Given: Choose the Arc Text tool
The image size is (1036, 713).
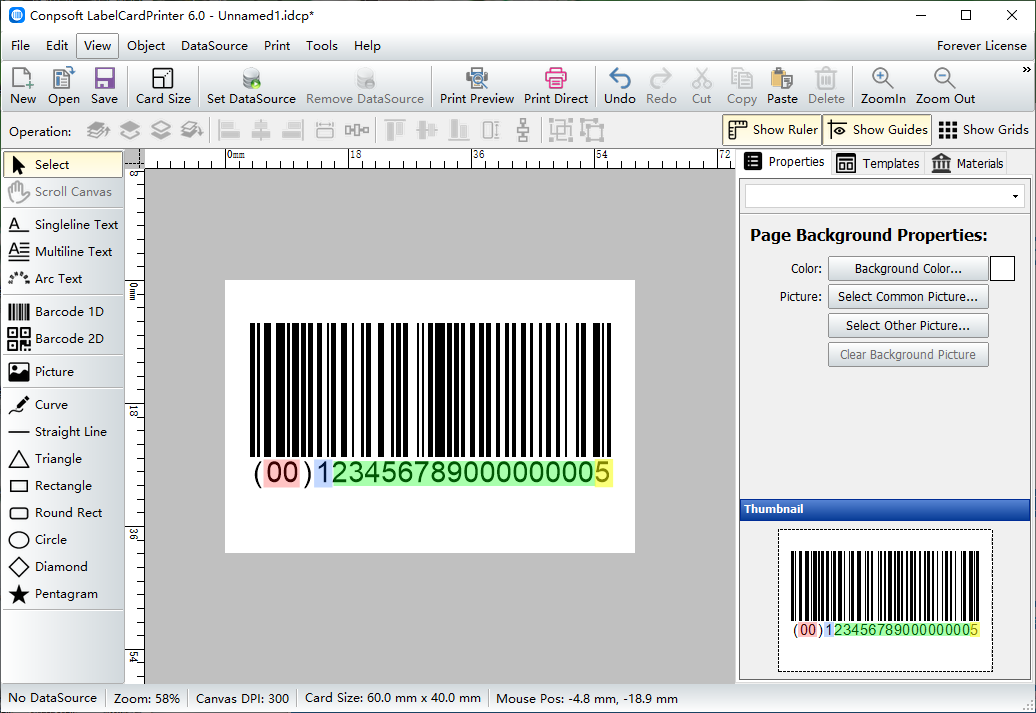Looking at the screenshot, I should pyautogui.click(x=63, y=279).
